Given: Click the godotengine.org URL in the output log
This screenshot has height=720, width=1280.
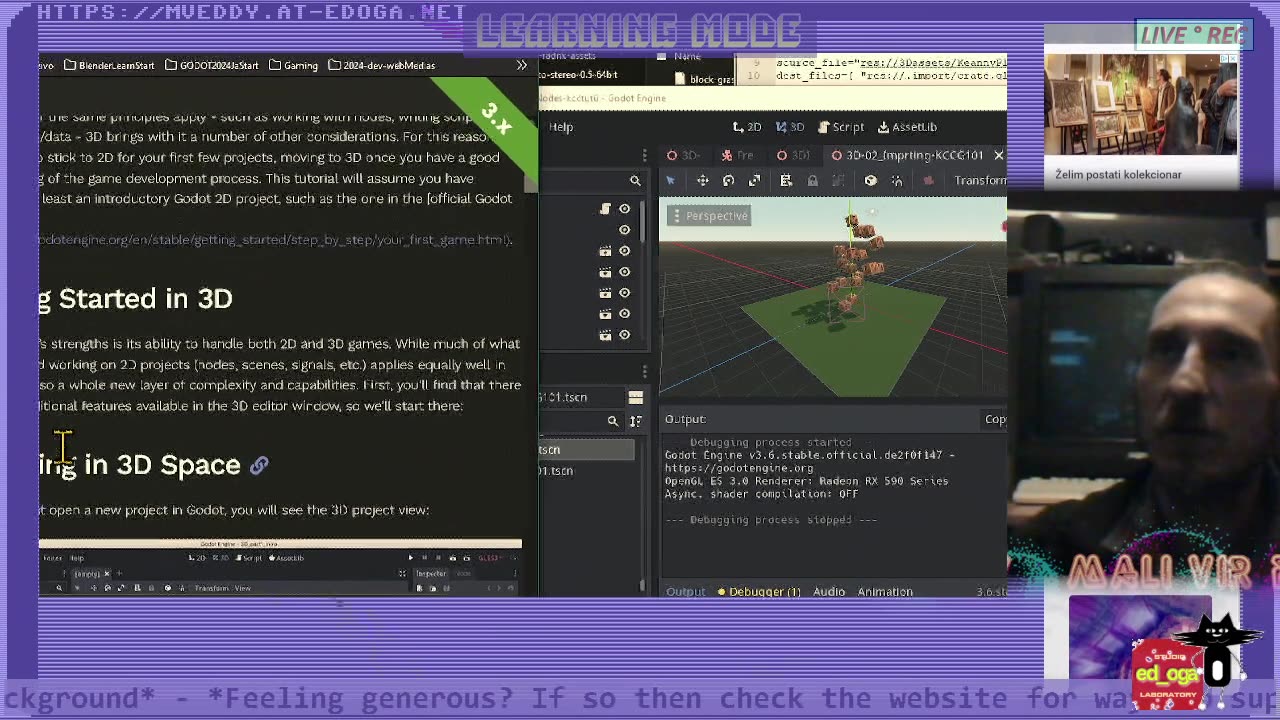Looking at the screenshot, I should click(739, 468).
